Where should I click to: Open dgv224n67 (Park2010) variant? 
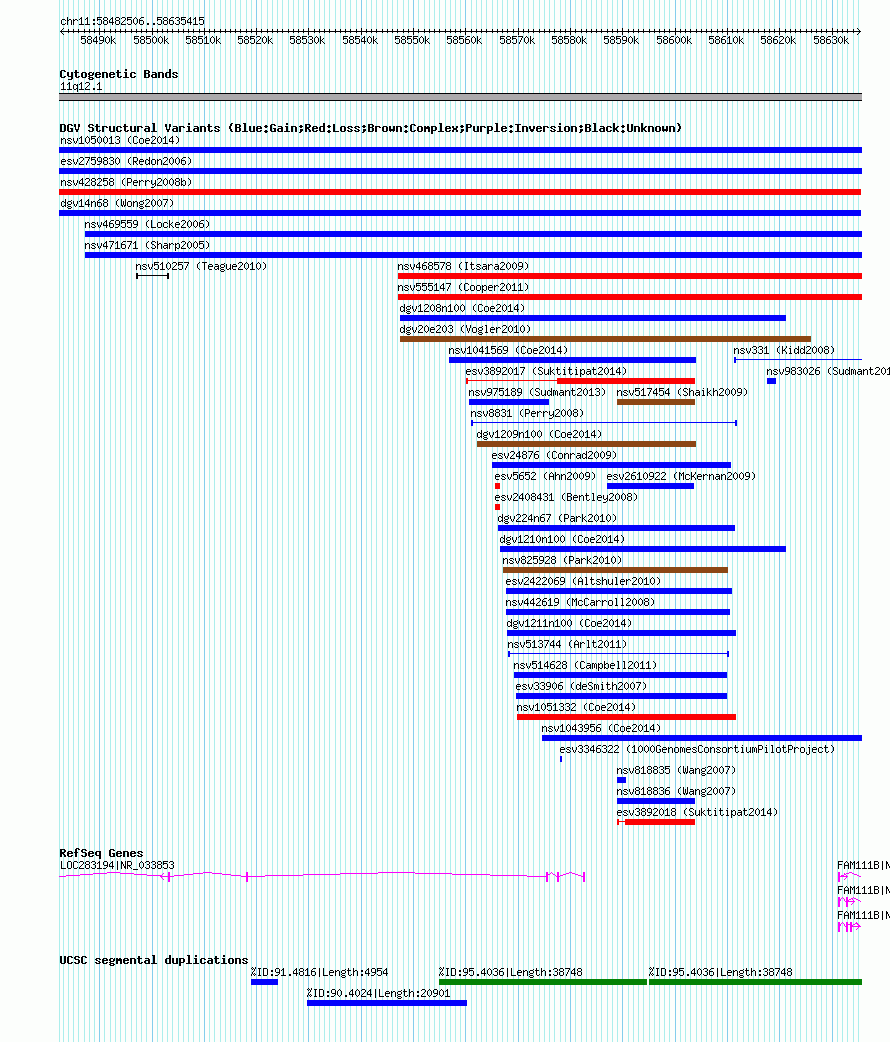(x=616, y=528)
